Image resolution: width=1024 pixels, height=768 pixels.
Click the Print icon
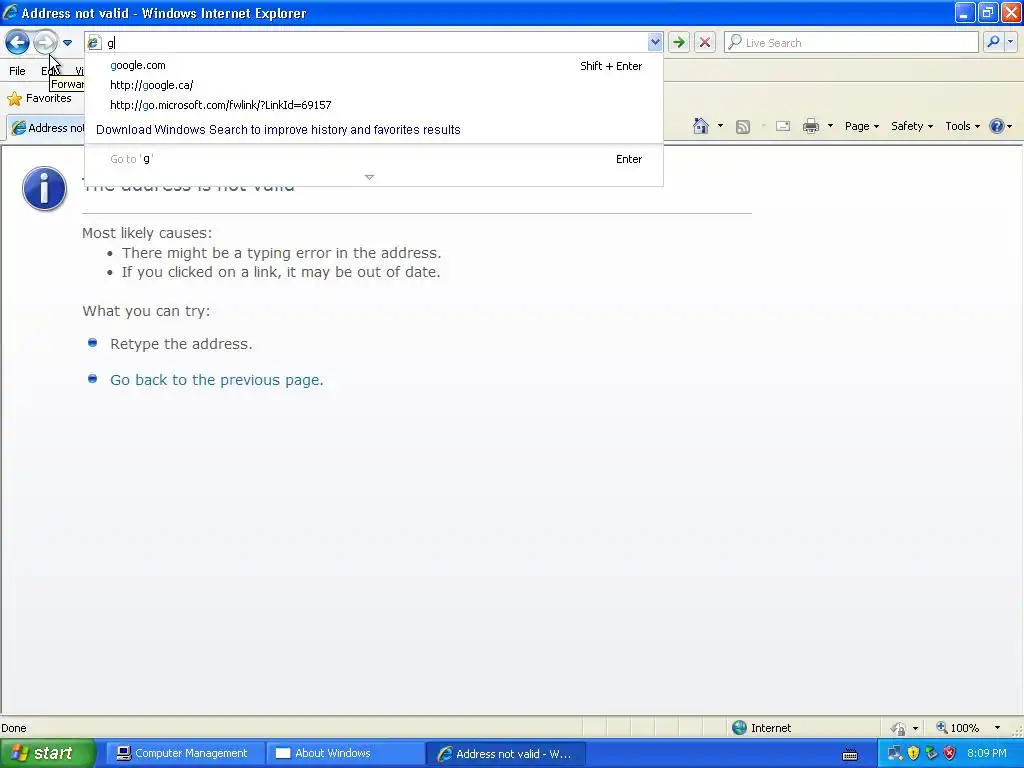coord(810,126)
